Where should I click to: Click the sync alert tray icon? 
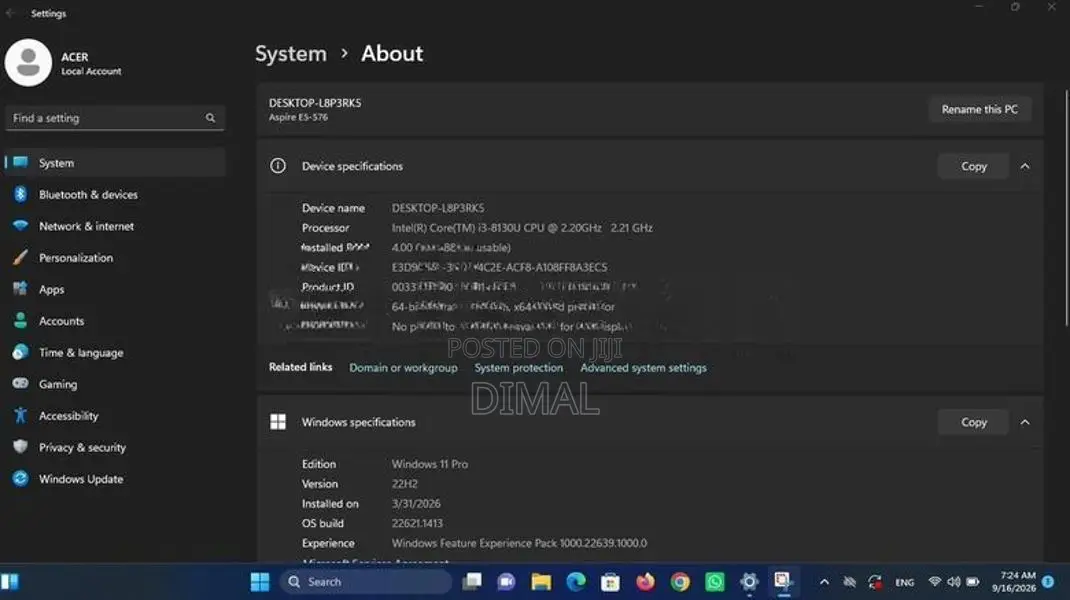876,582
